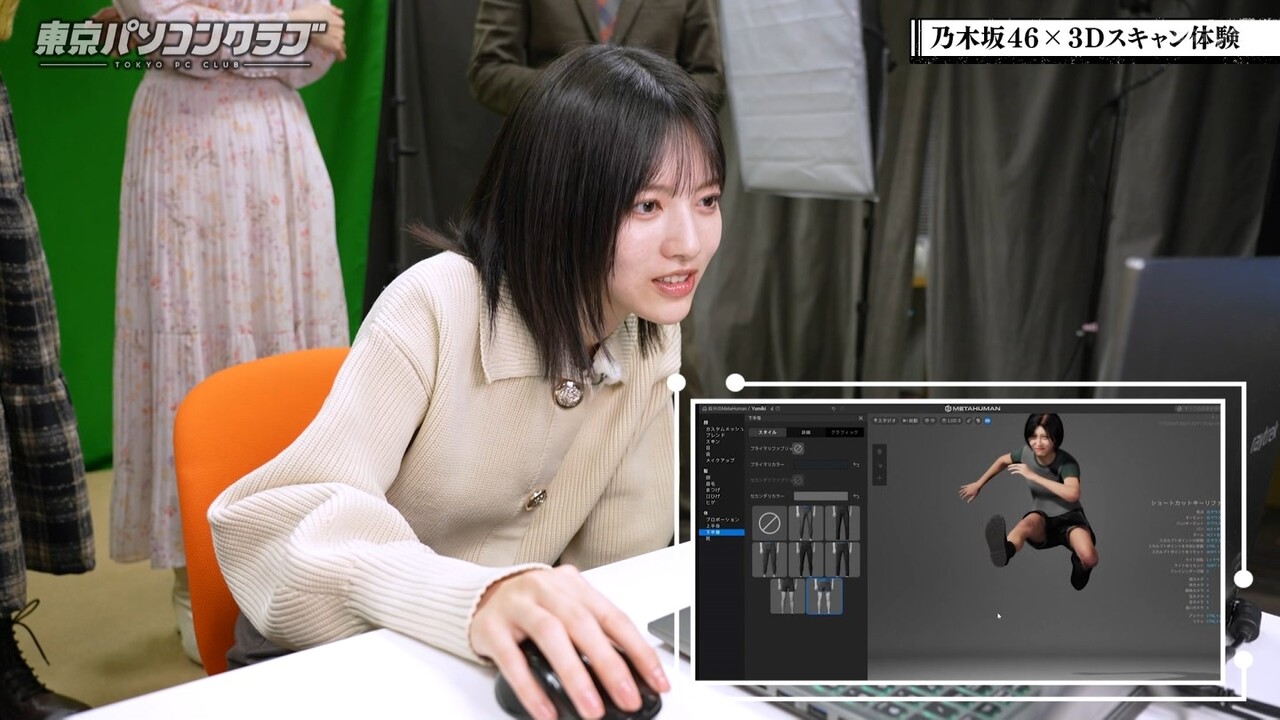Open the LOD 0 dropdown
Image resolution: width=1280 pixels, height=720 pixels.
tap(951, 421)
